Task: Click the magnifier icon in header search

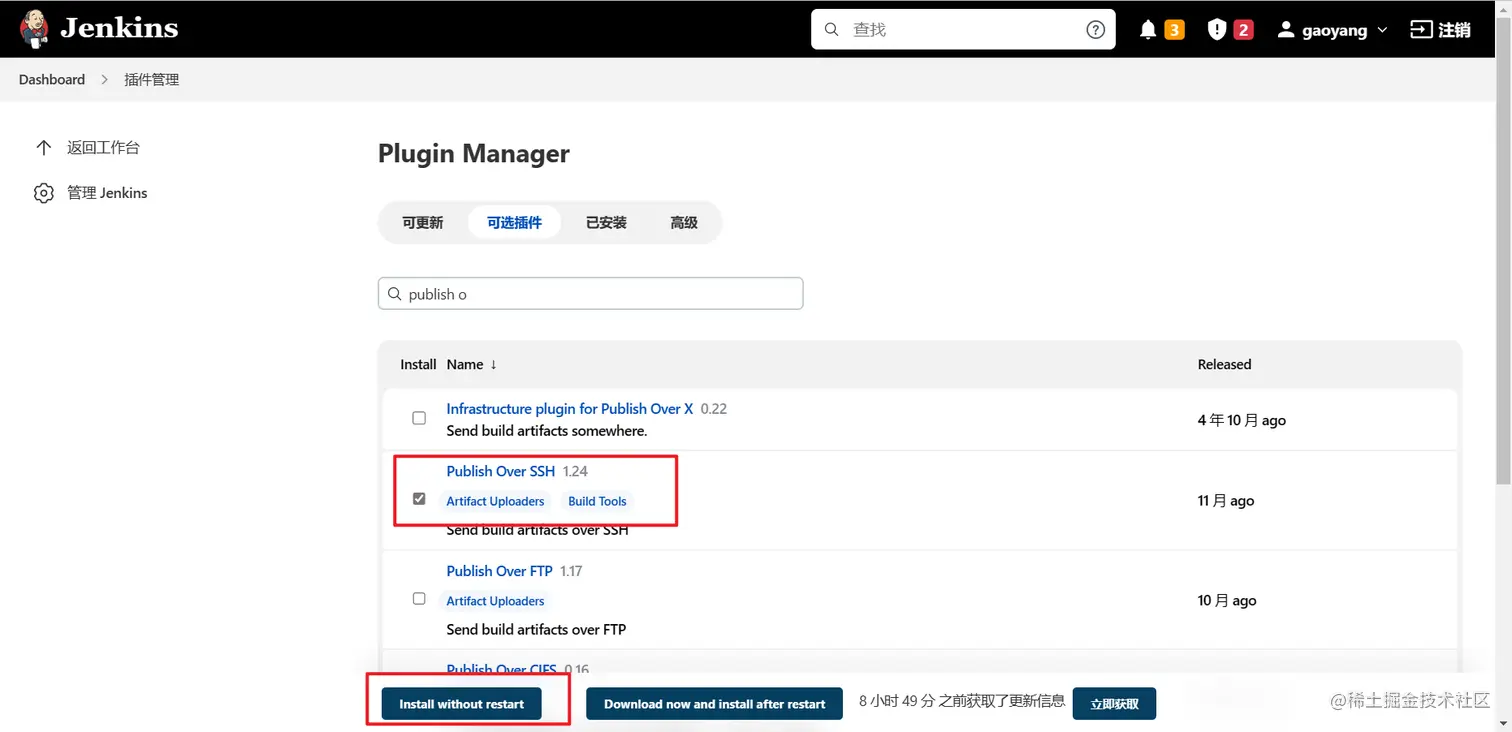Action: pos(831,30)
